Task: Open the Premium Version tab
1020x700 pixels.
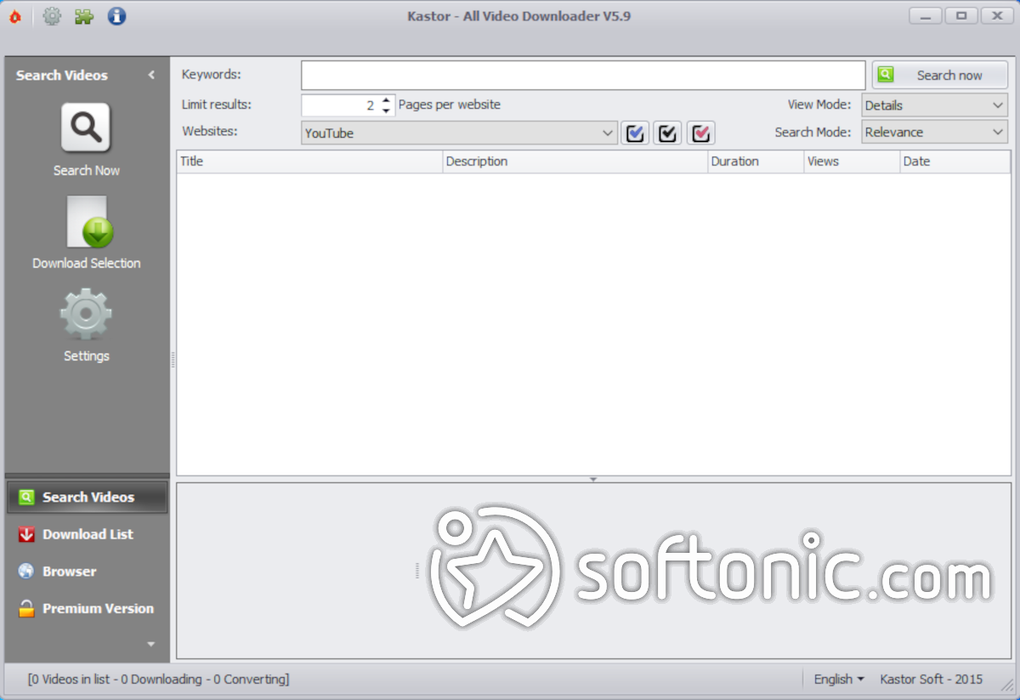Action: coord(88,608)
